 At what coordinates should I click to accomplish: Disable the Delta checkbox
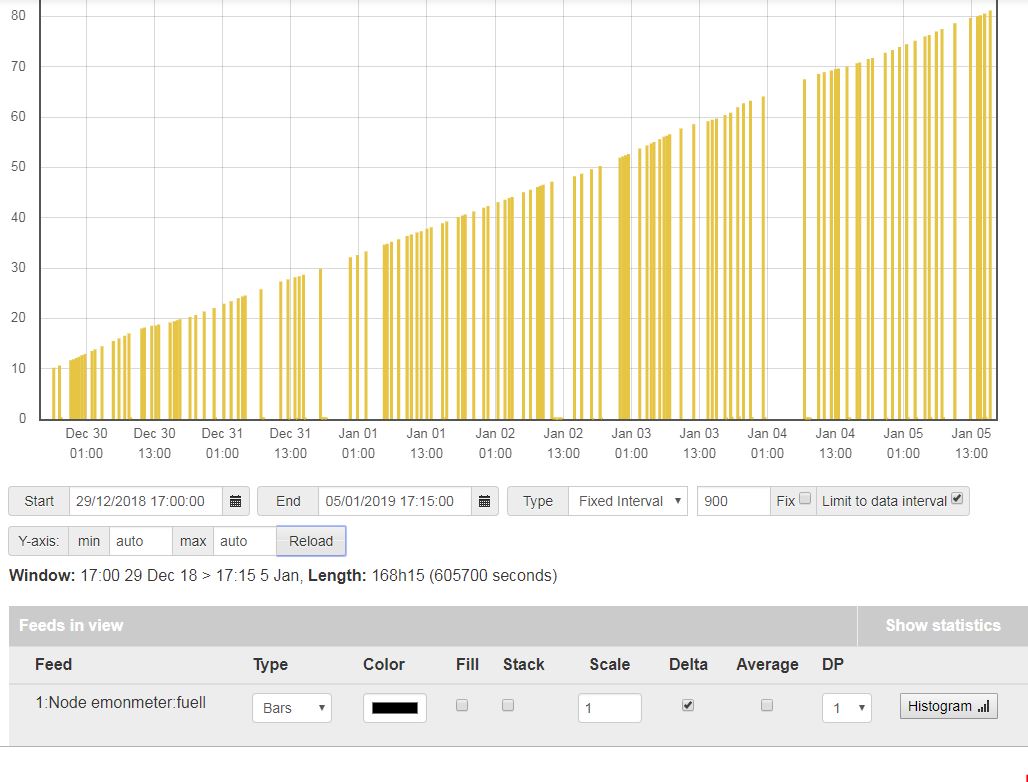pyautogui.click(x=687, y=705)
